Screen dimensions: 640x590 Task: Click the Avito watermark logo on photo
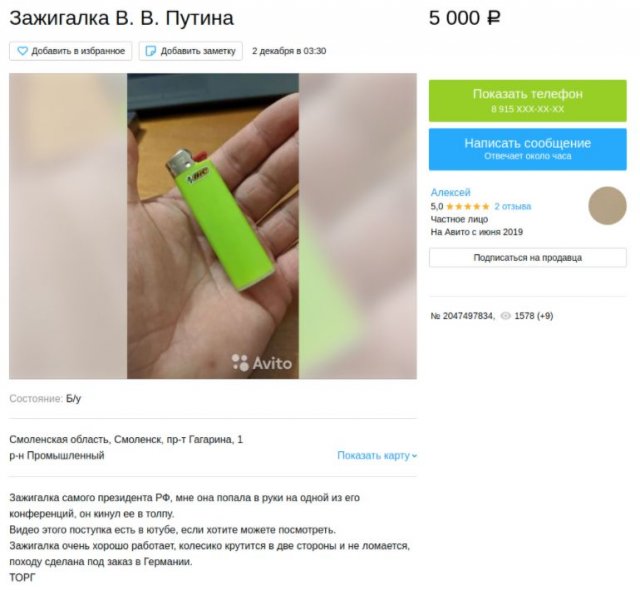(x=262, y=362)
